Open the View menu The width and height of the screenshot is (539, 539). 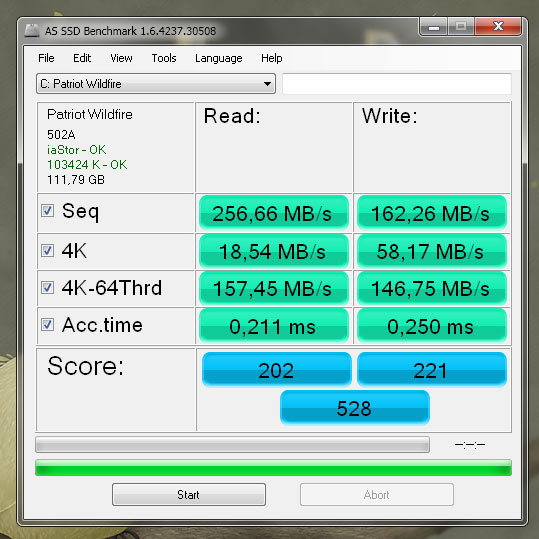click(121, 58)
